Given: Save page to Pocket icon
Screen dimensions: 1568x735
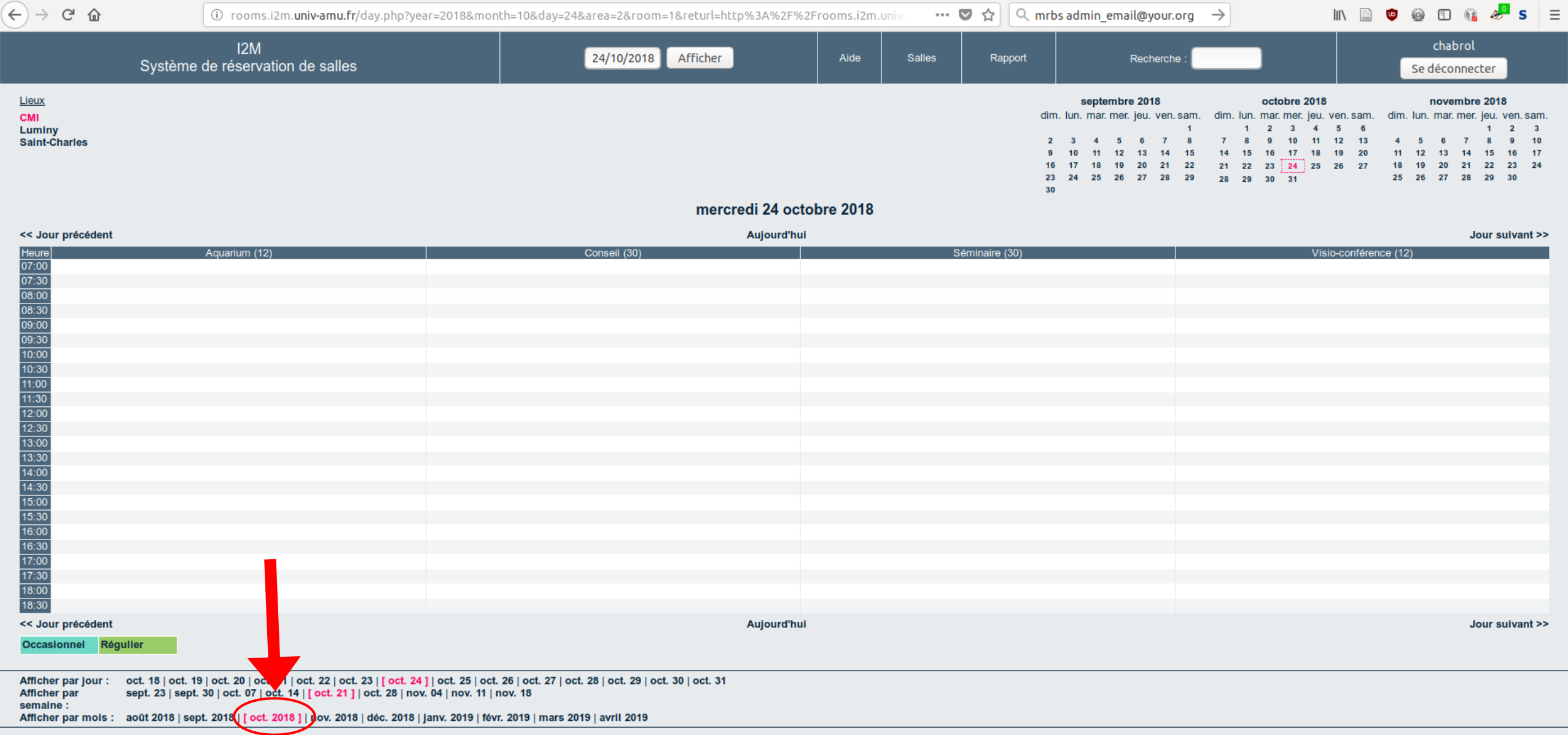Looking at the screenshot, I should [965, 15].
